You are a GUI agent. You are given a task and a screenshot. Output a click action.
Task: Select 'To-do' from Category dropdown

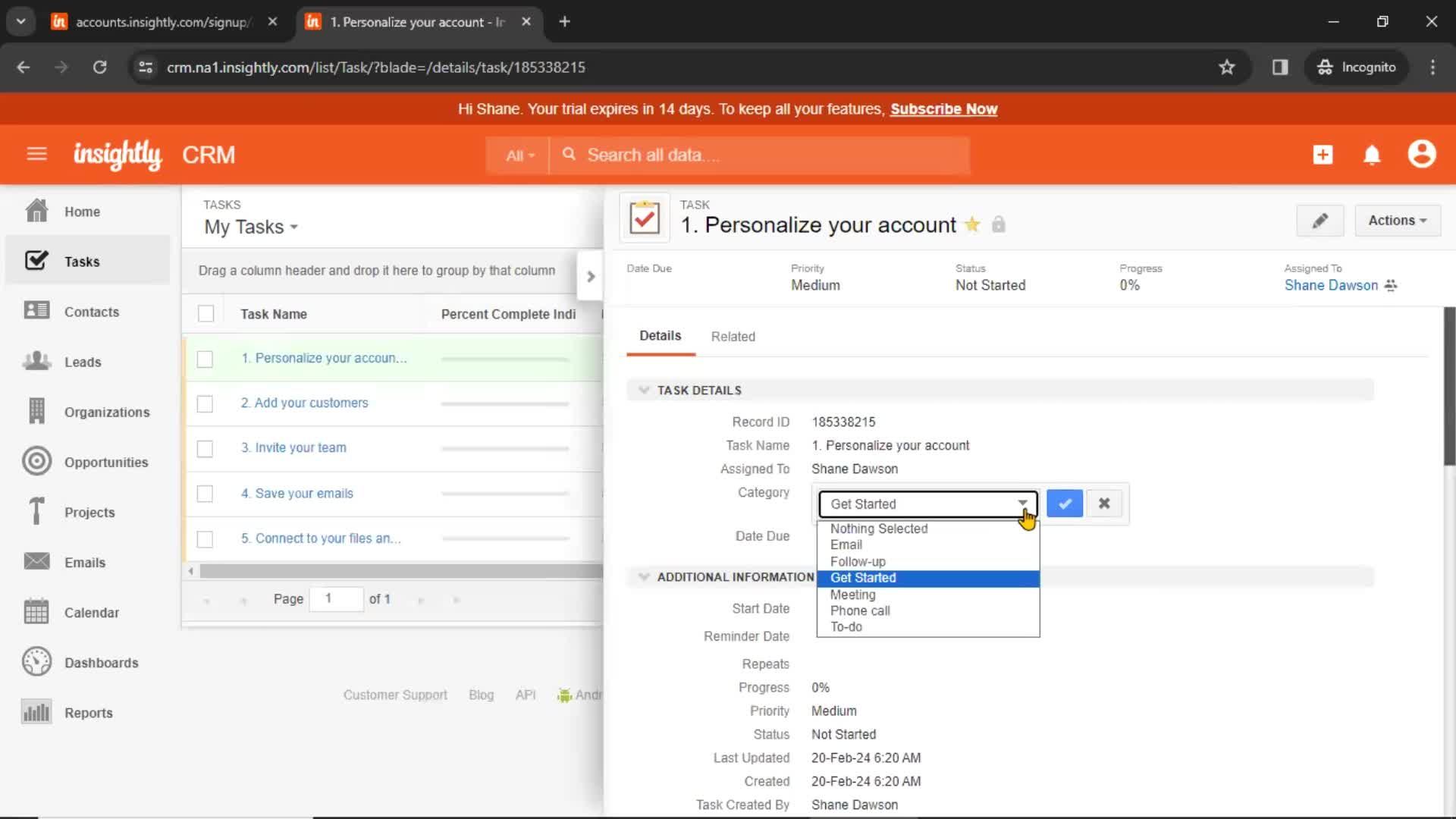846,626
